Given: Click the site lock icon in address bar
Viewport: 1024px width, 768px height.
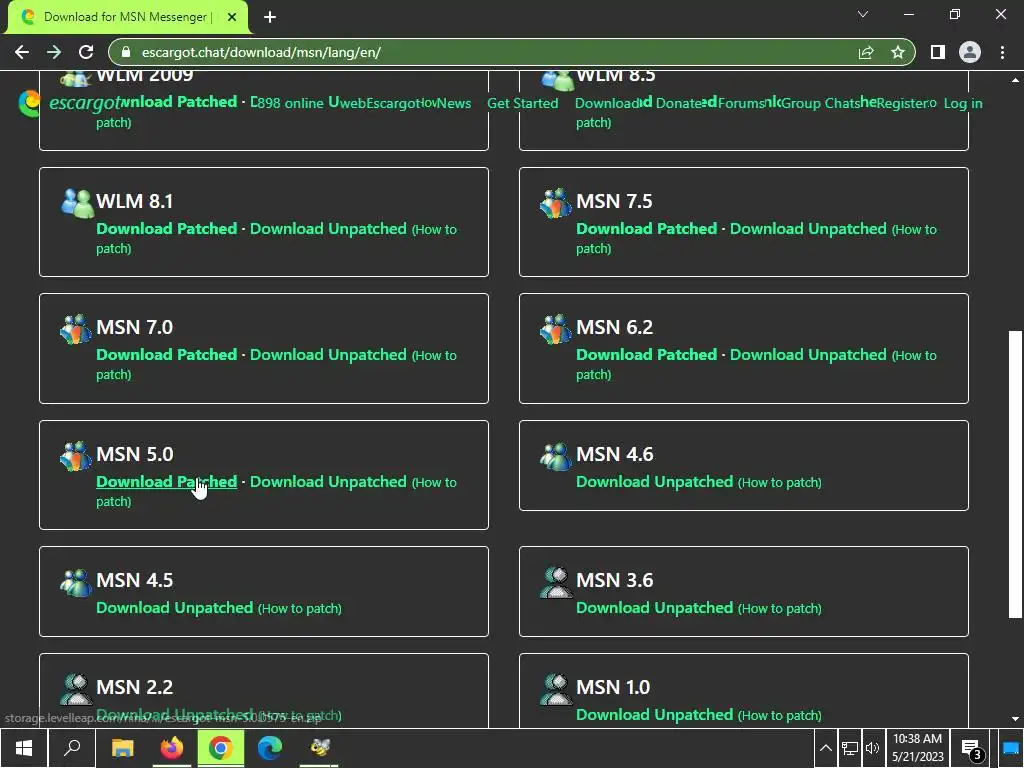Looking at the screenshot, I should pos(127,52).
